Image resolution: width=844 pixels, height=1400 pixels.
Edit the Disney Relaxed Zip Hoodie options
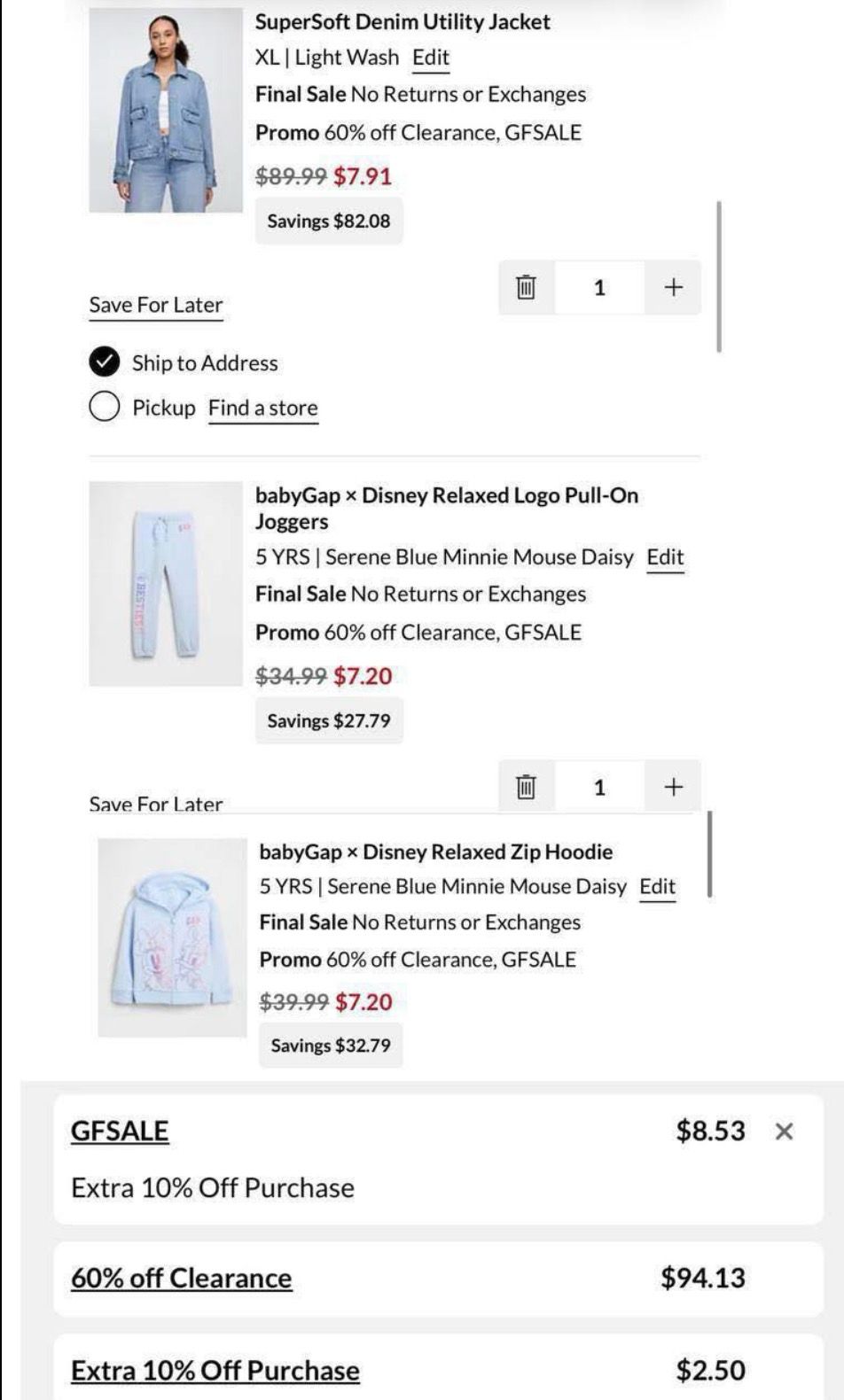tap(658, 887)
